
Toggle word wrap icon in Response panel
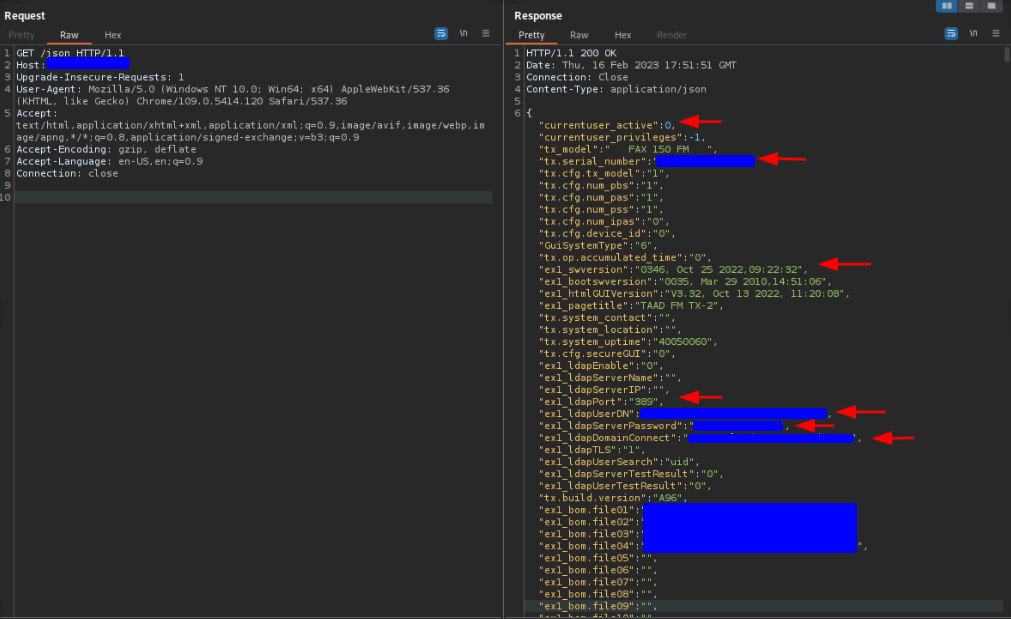pos(951,33)
